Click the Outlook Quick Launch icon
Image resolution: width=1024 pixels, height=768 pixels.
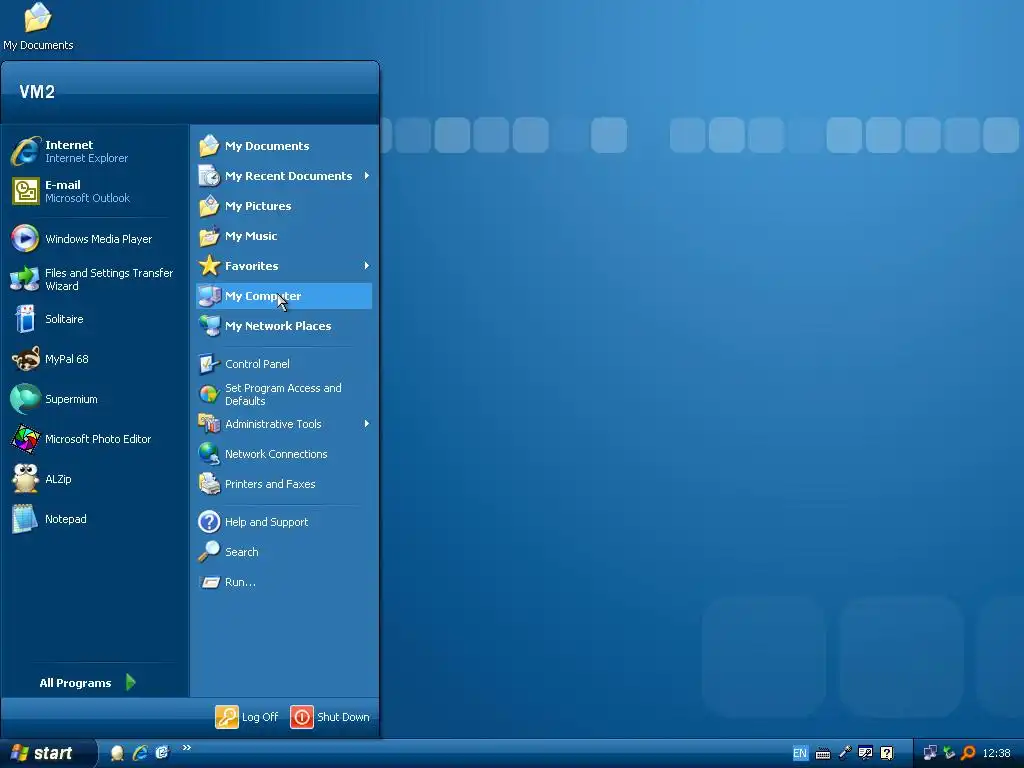[162, 753]
